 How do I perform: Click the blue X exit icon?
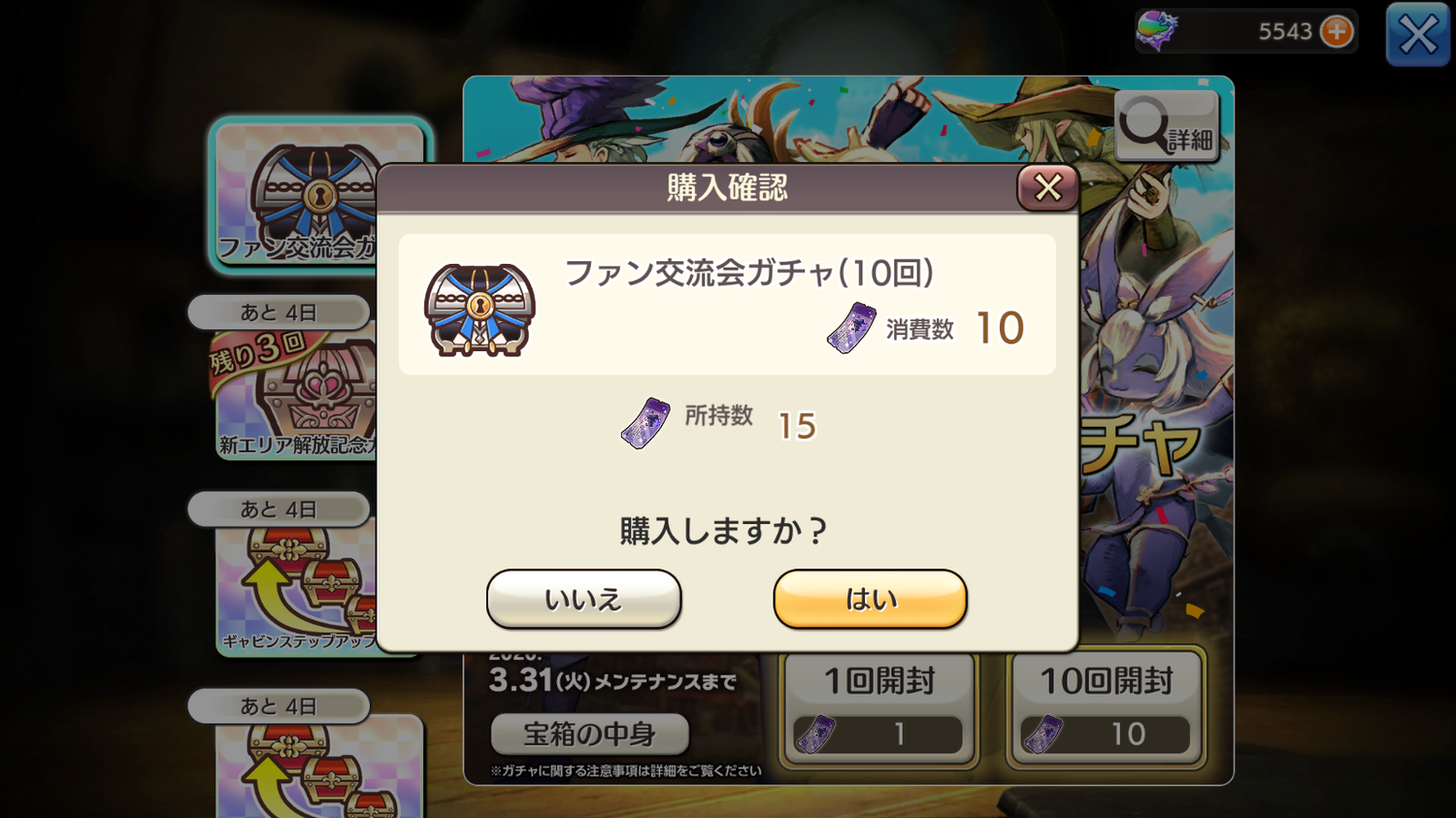coord(1417,35)
